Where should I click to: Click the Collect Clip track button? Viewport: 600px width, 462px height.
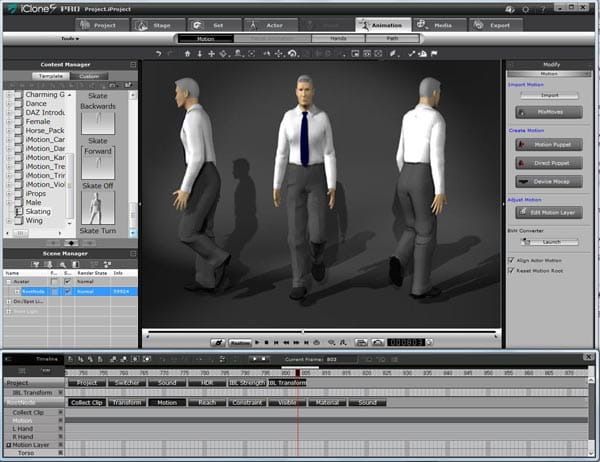point(87,402)
